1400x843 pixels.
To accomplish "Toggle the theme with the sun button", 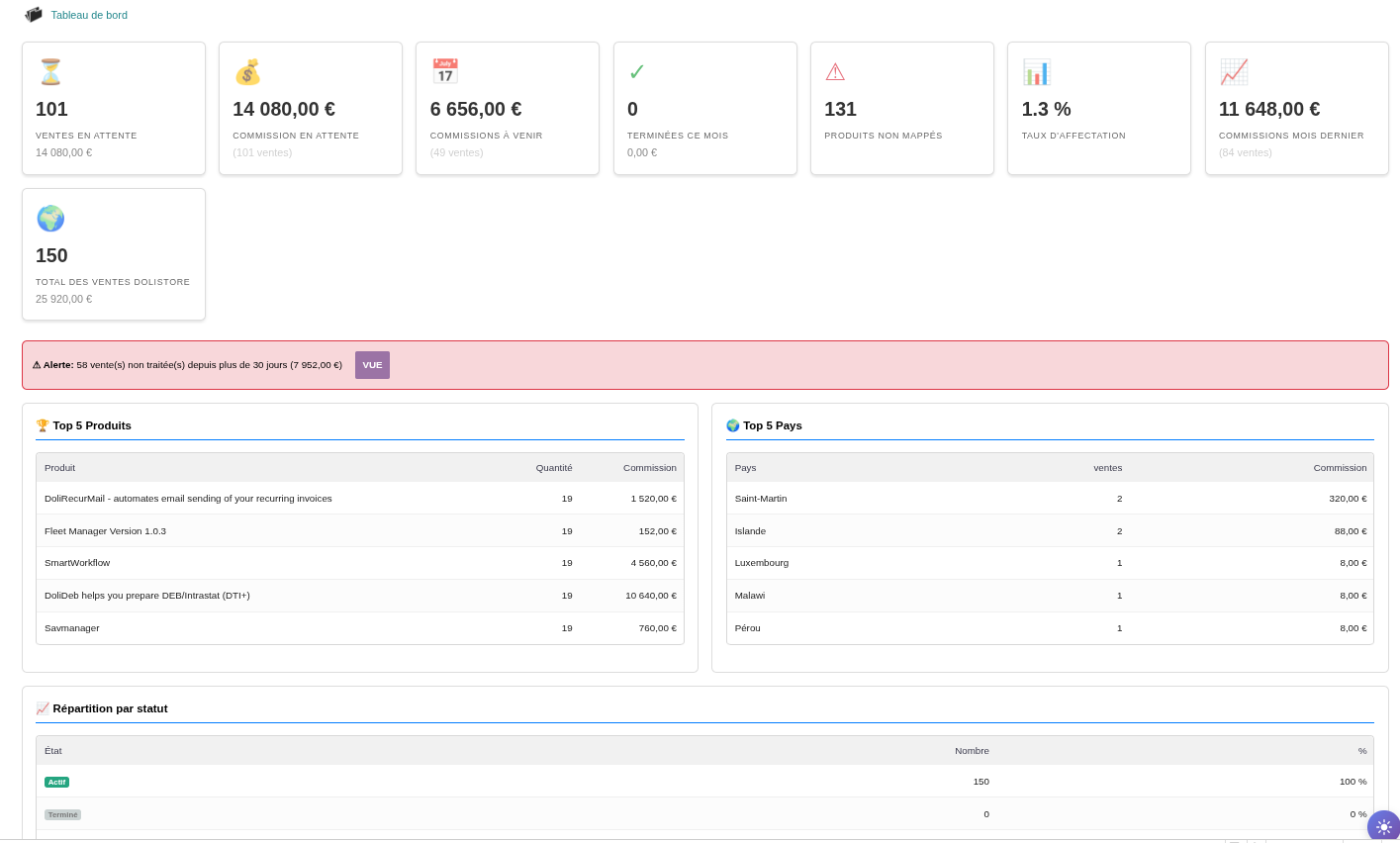I will 1383,826.
